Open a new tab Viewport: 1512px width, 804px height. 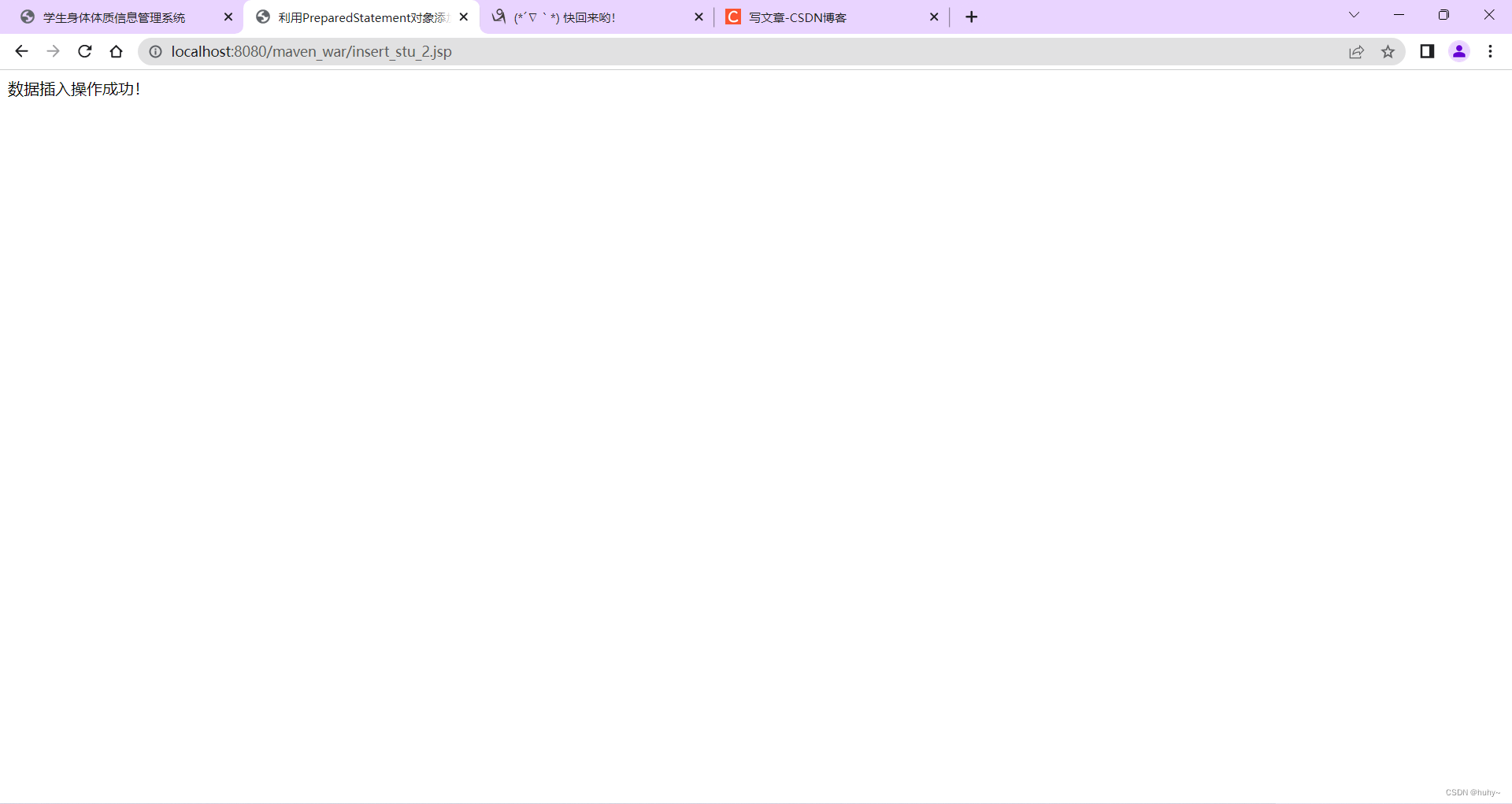[972, 17]
